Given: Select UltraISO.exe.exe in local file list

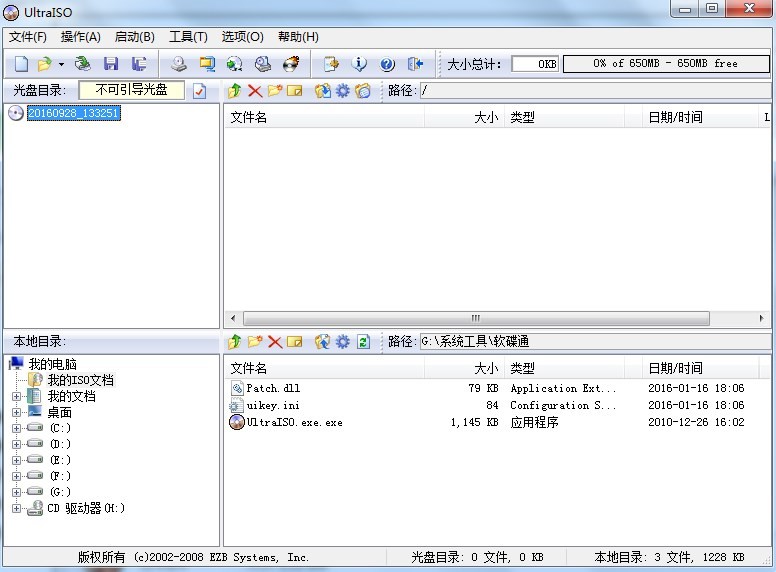Looking at the screenshot, I should [x=294, y=422].
